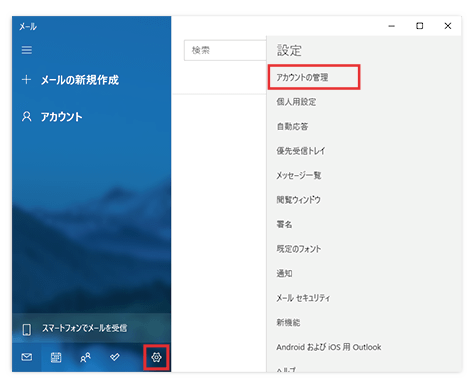Close the Mail window
Image resolution: width=472 pixels, height=387 pixels.
[x=448, y=26]
